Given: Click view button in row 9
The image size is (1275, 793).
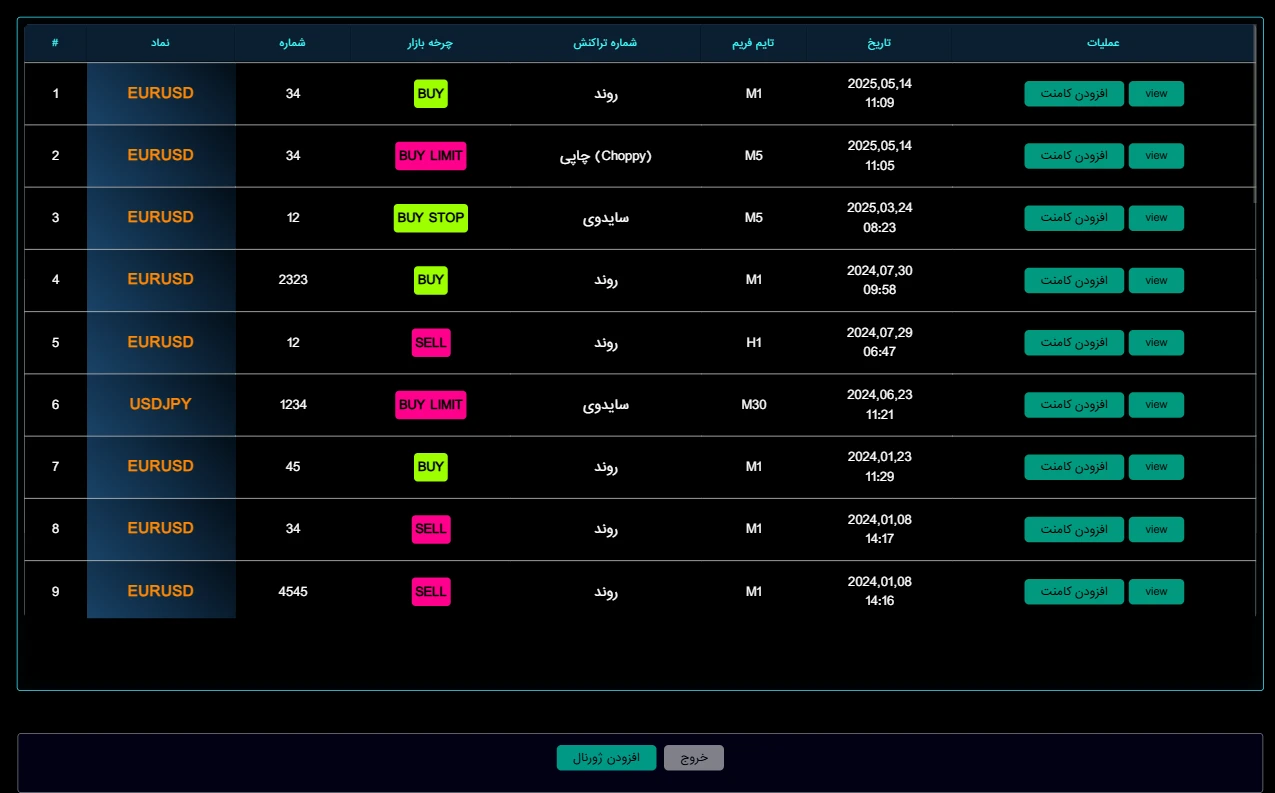Looking at the screenshot, I should pos(1156,592).
